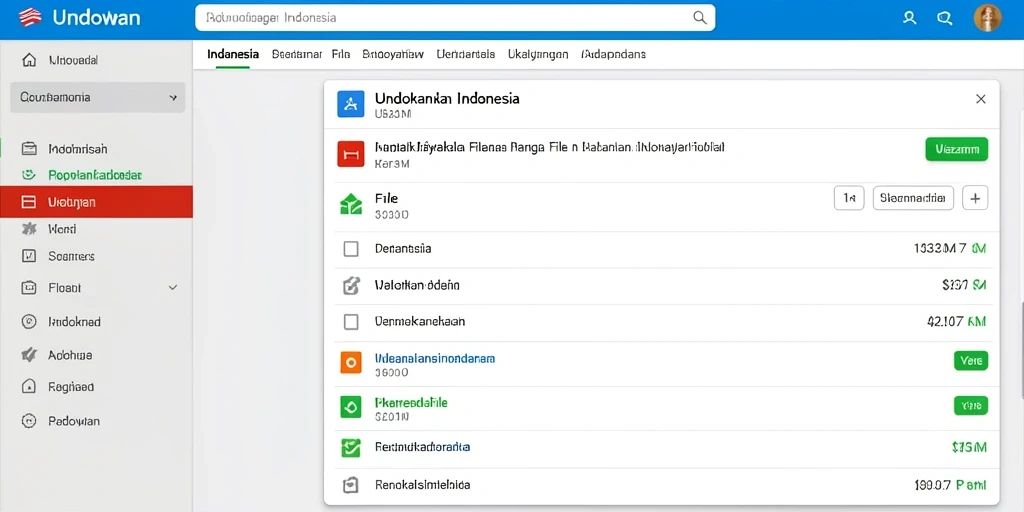Select the Uerdartsia tab
This screenshot has height=512, width=1024.
(466, 55)
